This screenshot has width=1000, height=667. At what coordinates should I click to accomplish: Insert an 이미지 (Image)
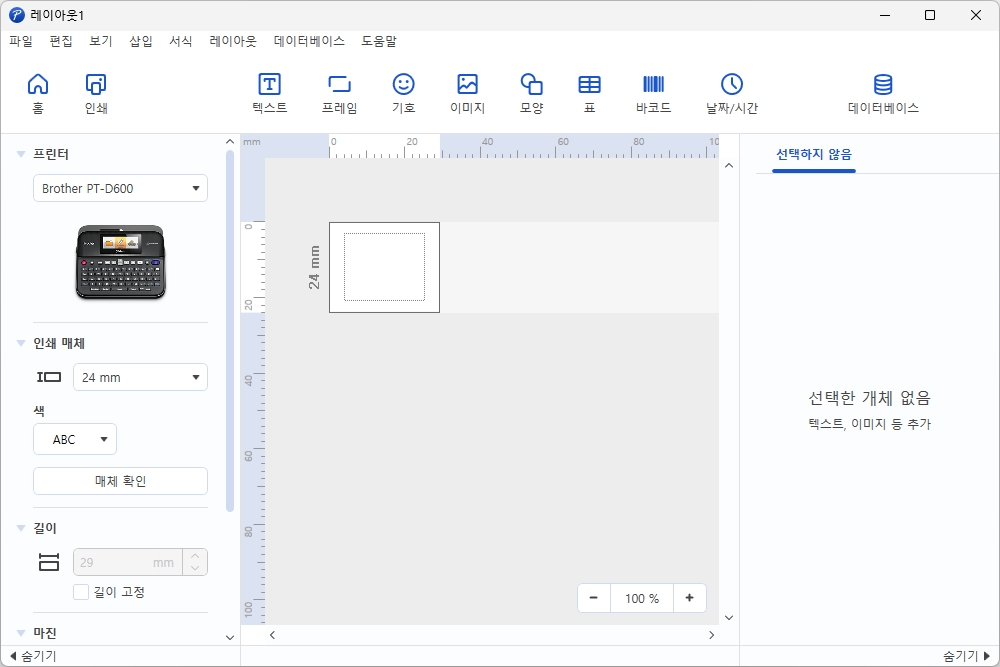(467, 93)
